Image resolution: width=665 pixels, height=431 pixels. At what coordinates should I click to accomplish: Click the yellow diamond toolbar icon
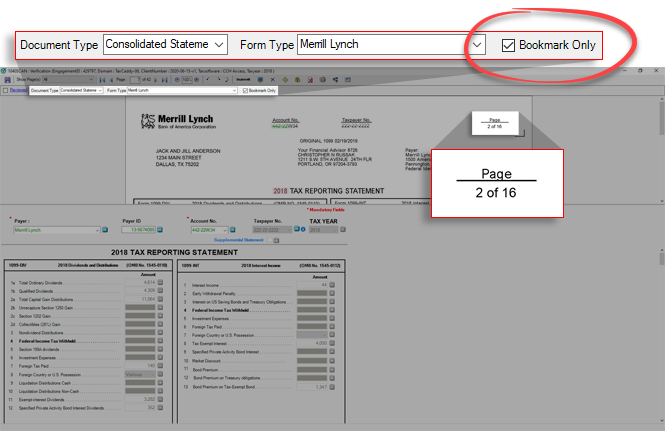pyautogui.click(x=285, y=80)
